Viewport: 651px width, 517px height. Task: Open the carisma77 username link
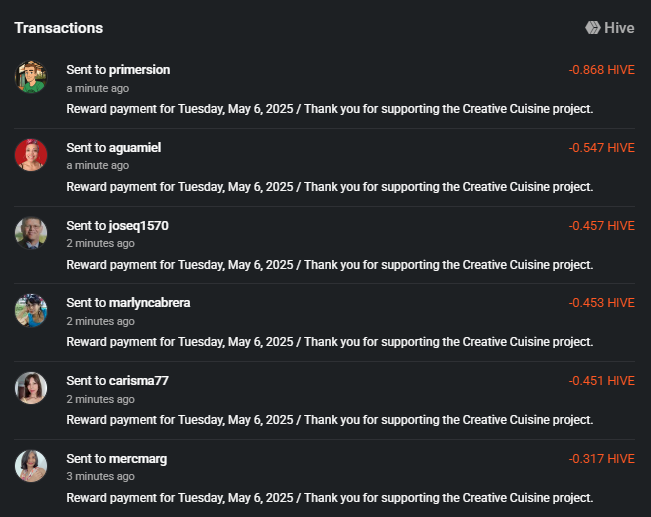click(138, 381)
